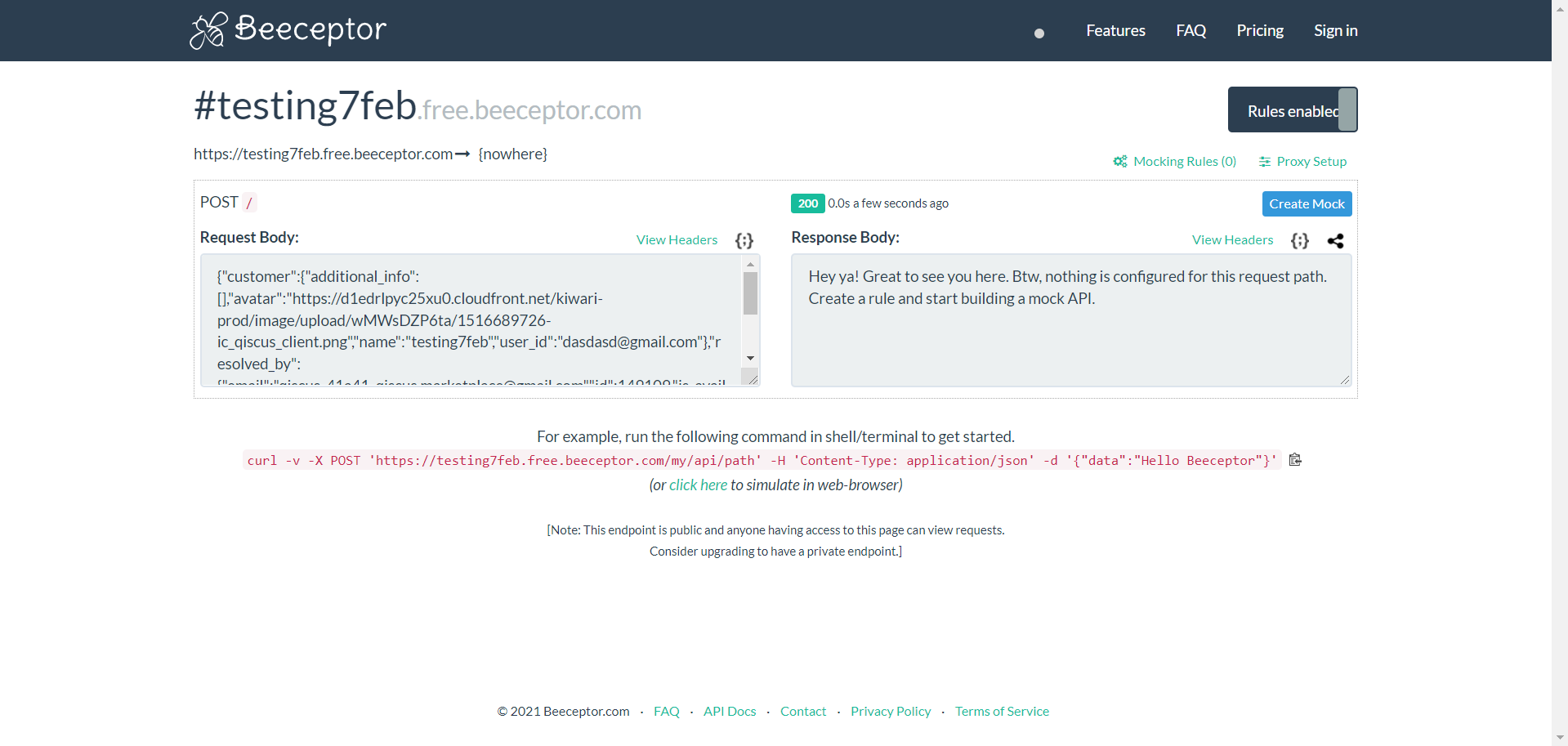Toggle the Rules enabled switch

[x=1293, y=109]
